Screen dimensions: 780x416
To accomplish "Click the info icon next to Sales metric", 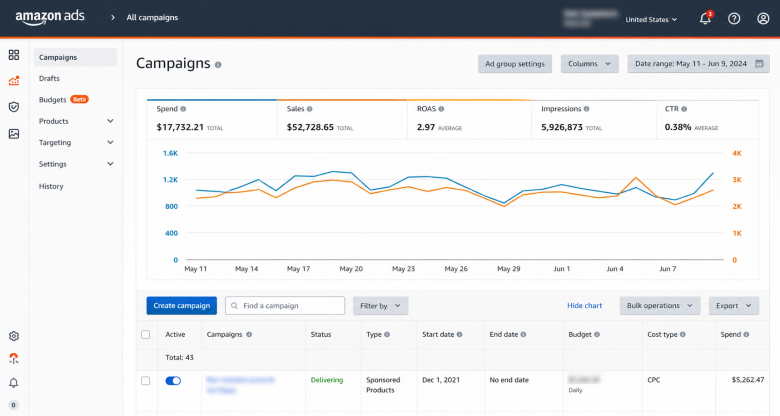I will 309,109.
